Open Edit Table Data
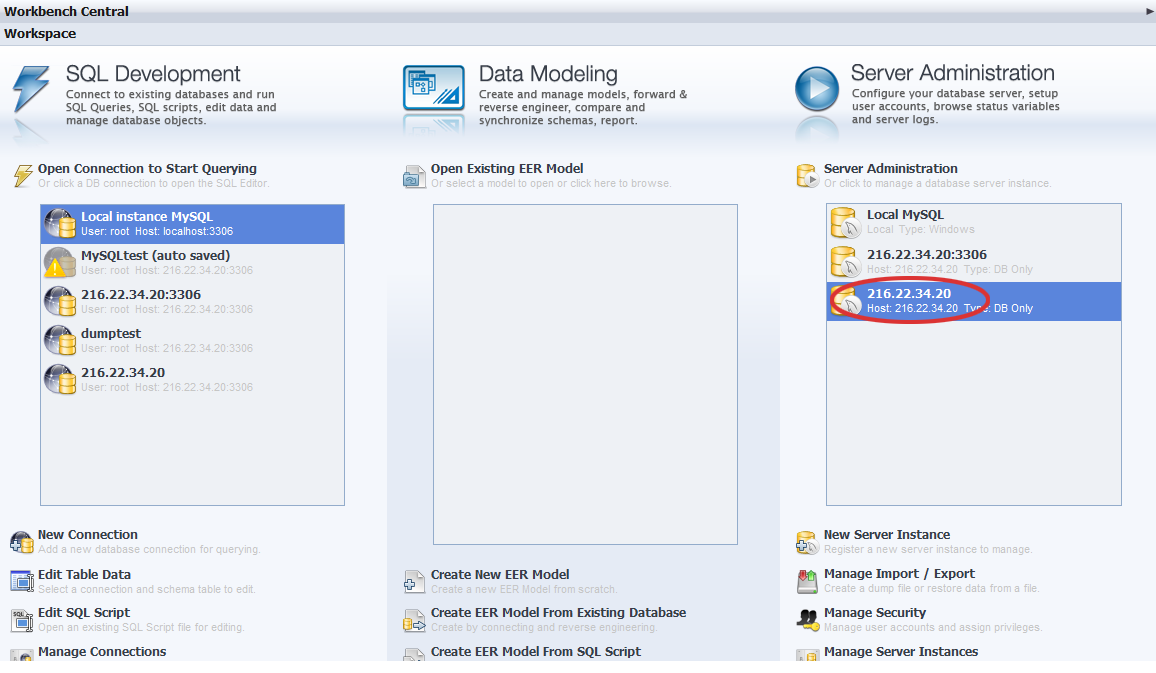Viewport: 1156px width, 673px height. [x=84, y=574]
